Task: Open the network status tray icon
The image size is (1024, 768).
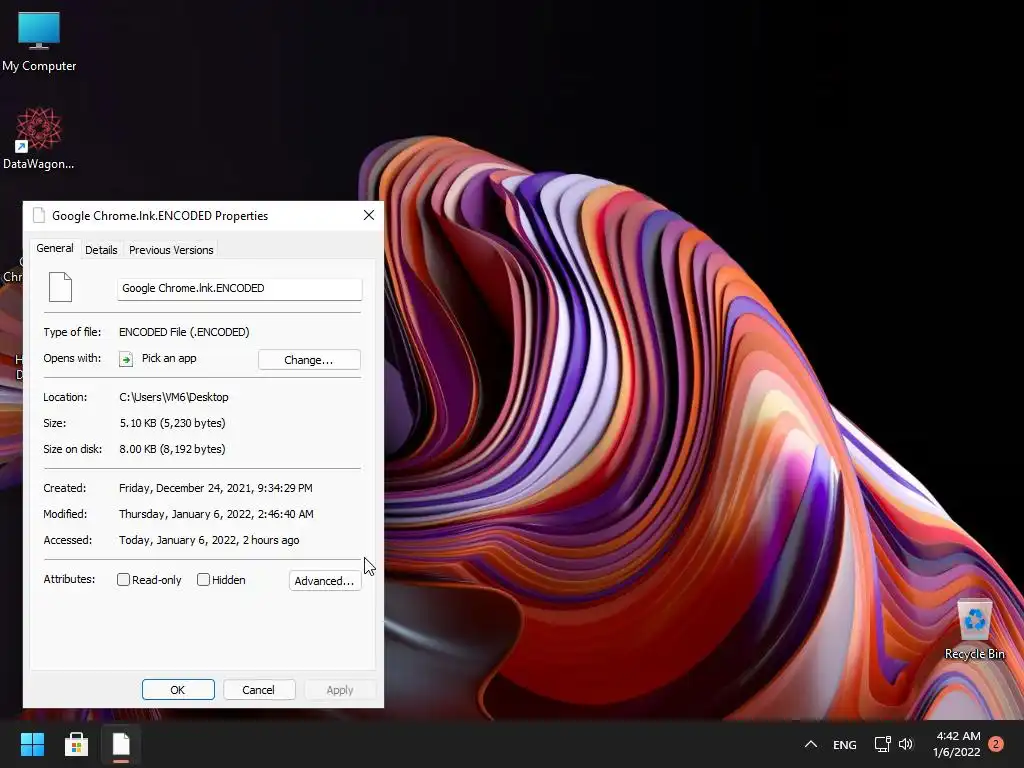Action: (882, 744)
